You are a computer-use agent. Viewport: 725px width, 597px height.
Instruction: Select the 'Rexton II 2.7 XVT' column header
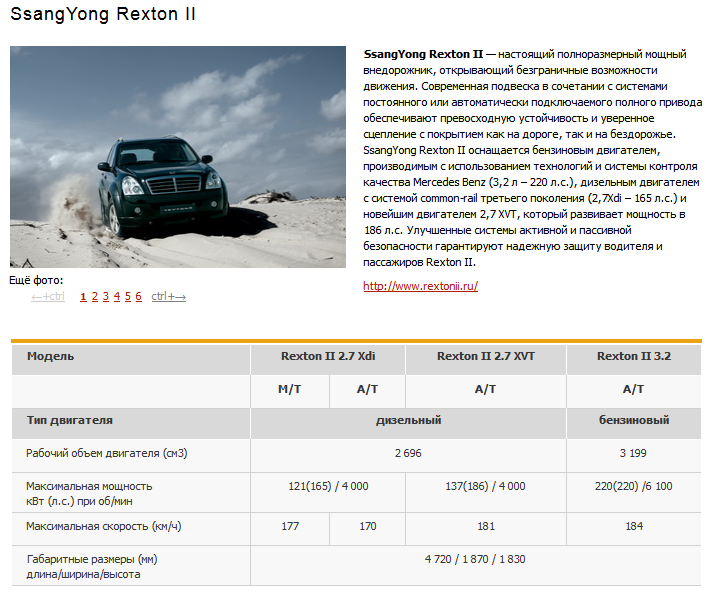[x=486, y=356]
